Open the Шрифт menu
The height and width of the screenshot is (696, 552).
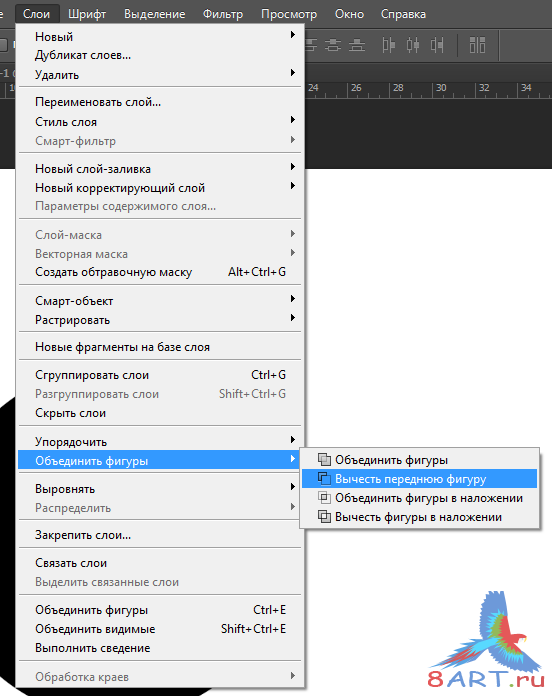(87, 14)
